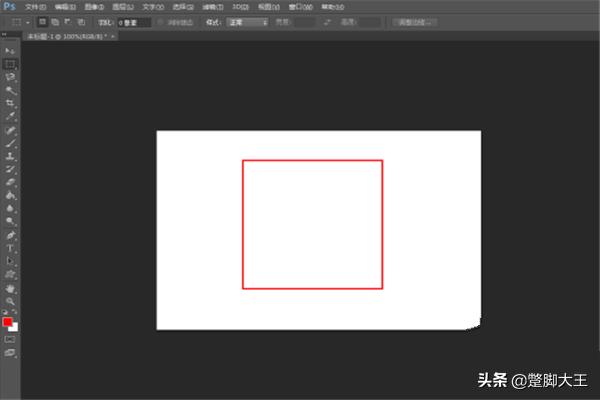Toggle Quick Mask mode

pos(10,340)
